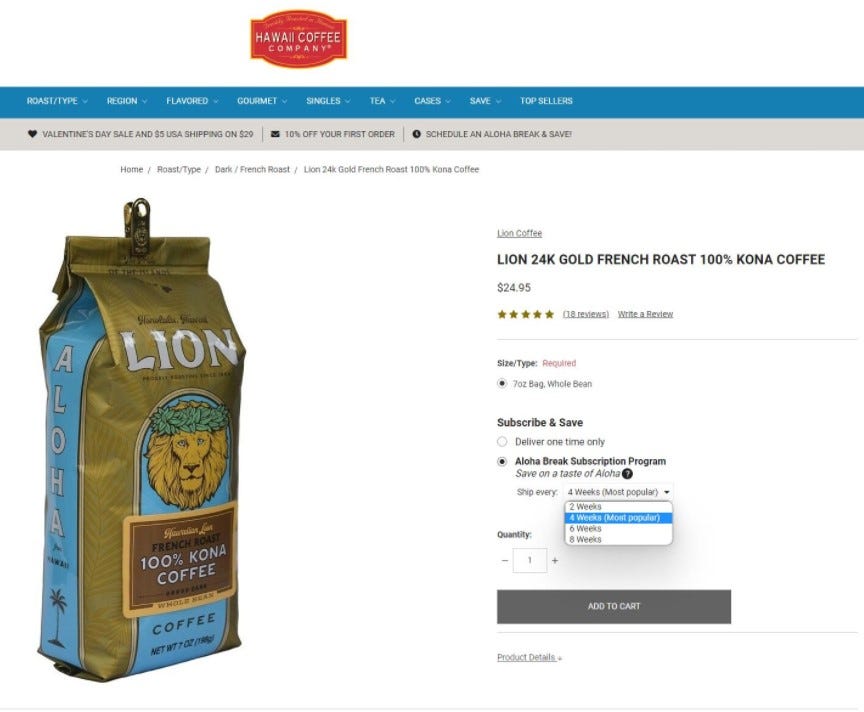864x712 pixels.
Task: Decrease quantity with the minus icon
Action: [505, 560]
